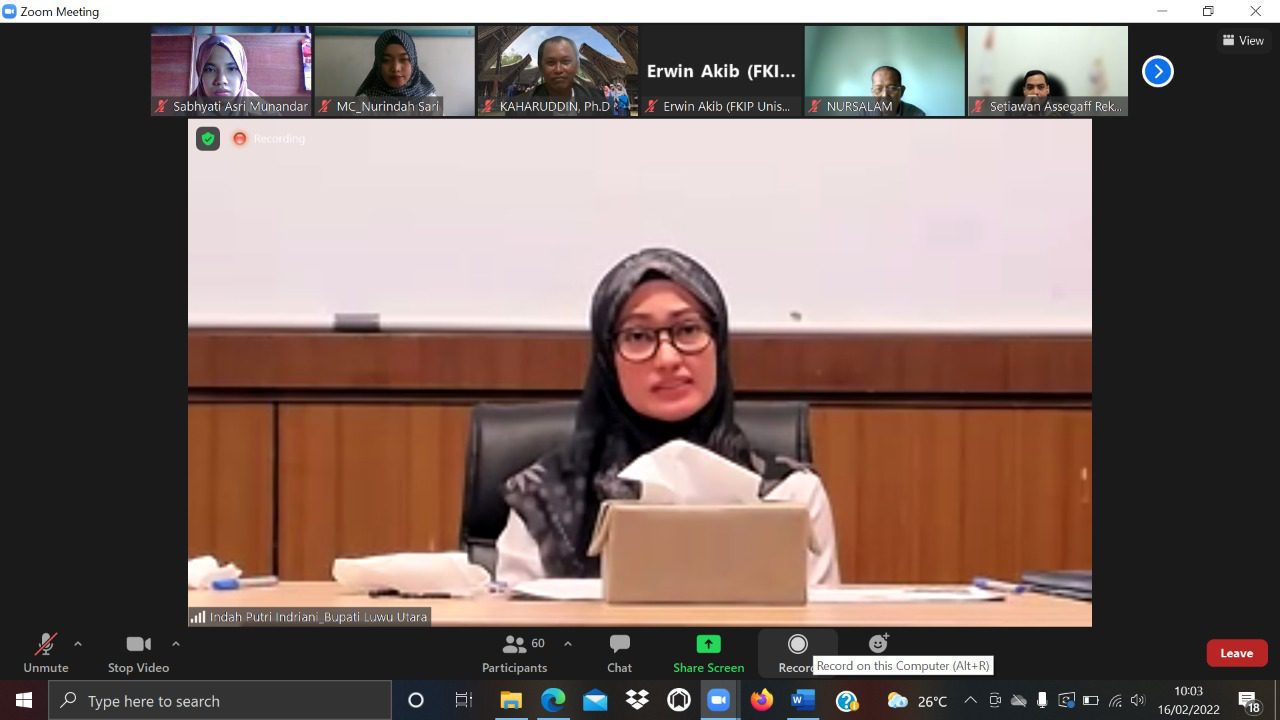This screenshot has height=720, width=1280.
Task: Click the green encryption shield icon
Action: [x=208, y=139]
